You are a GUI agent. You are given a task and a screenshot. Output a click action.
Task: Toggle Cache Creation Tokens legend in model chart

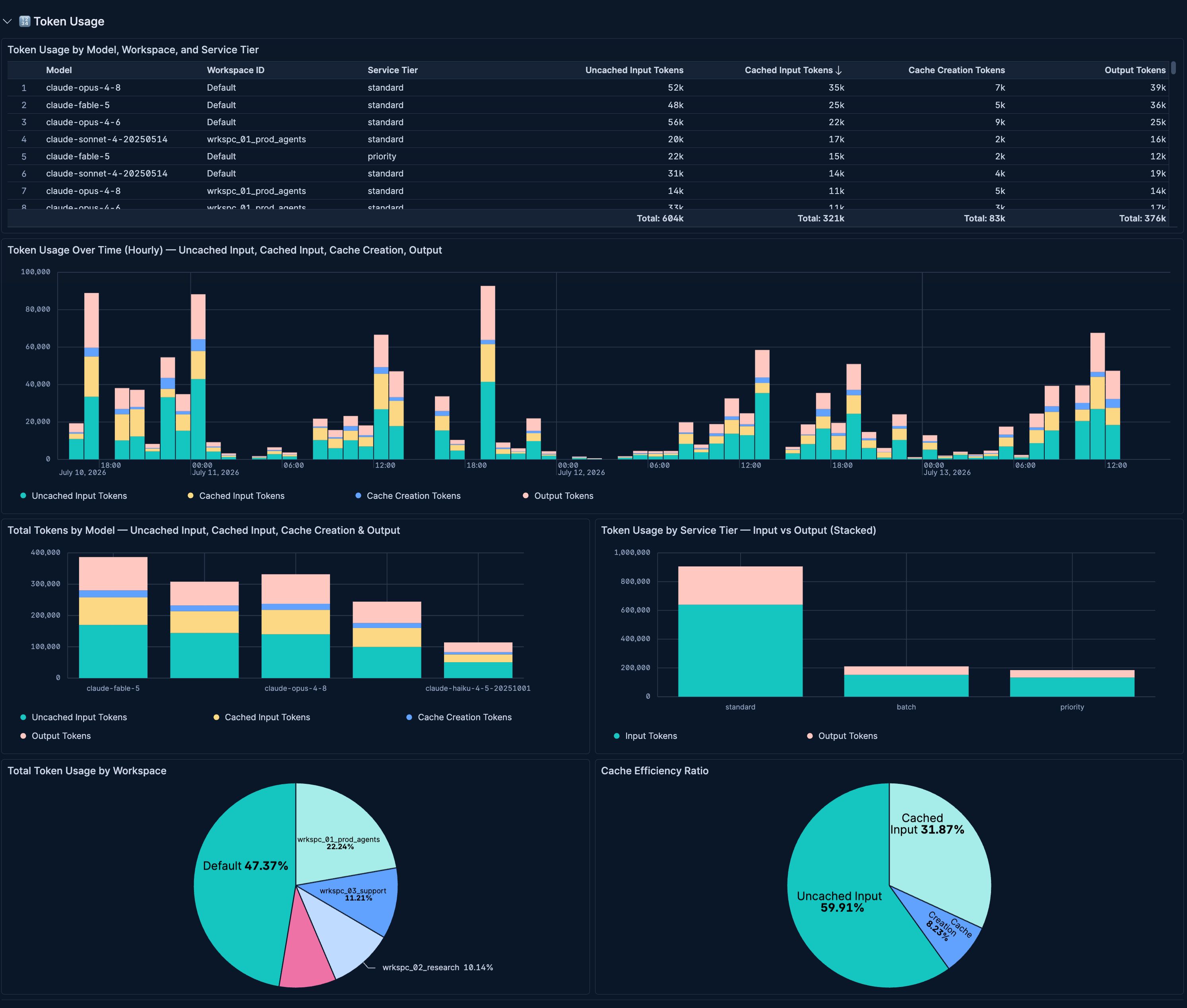click(460, 717)
